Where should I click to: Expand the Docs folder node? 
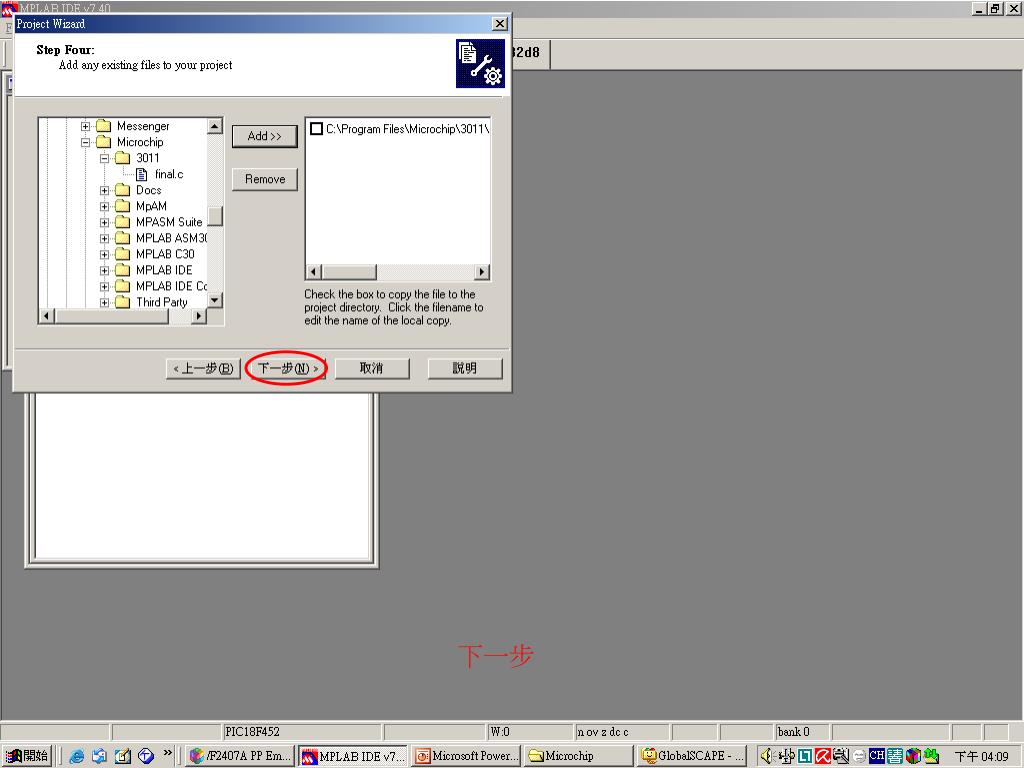click(104, 190)
